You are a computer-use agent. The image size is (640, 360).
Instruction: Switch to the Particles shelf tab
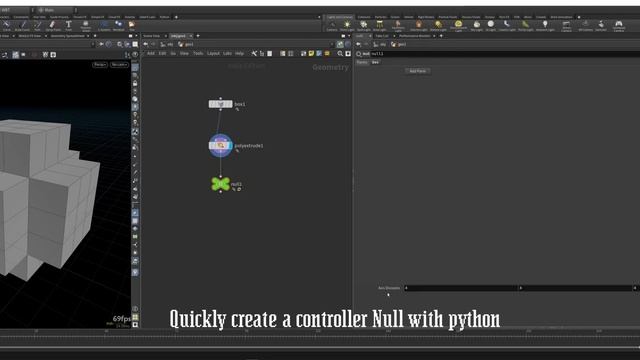tap(381, 17)
